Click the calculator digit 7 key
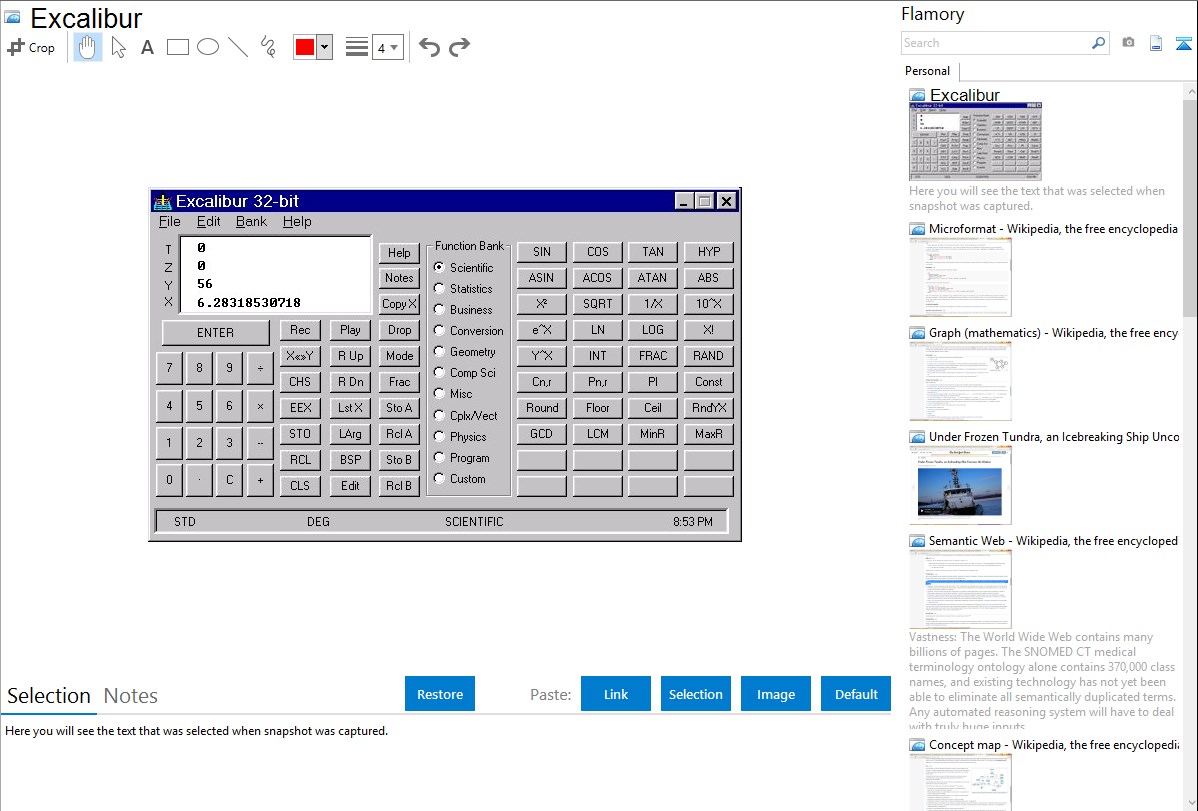Screen dimensions: 1198x811 coord(170,368)
